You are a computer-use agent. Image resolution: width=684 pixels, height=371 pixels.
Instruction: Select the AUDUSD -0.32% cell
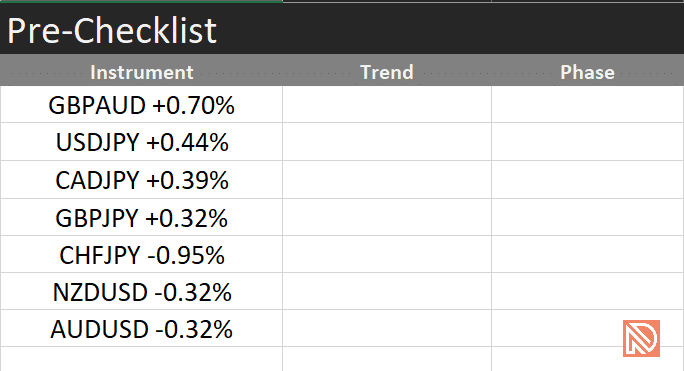coord(141,329)
